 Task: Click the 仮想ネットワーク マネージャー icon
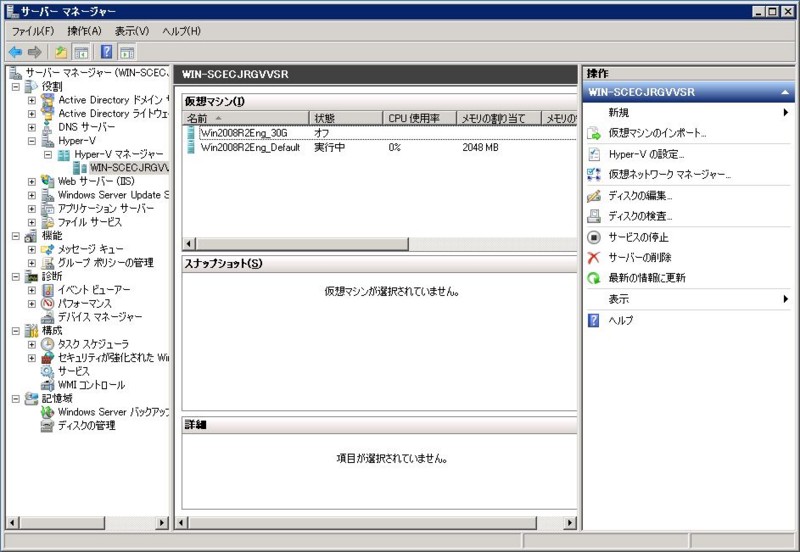(x=594, y=174)
